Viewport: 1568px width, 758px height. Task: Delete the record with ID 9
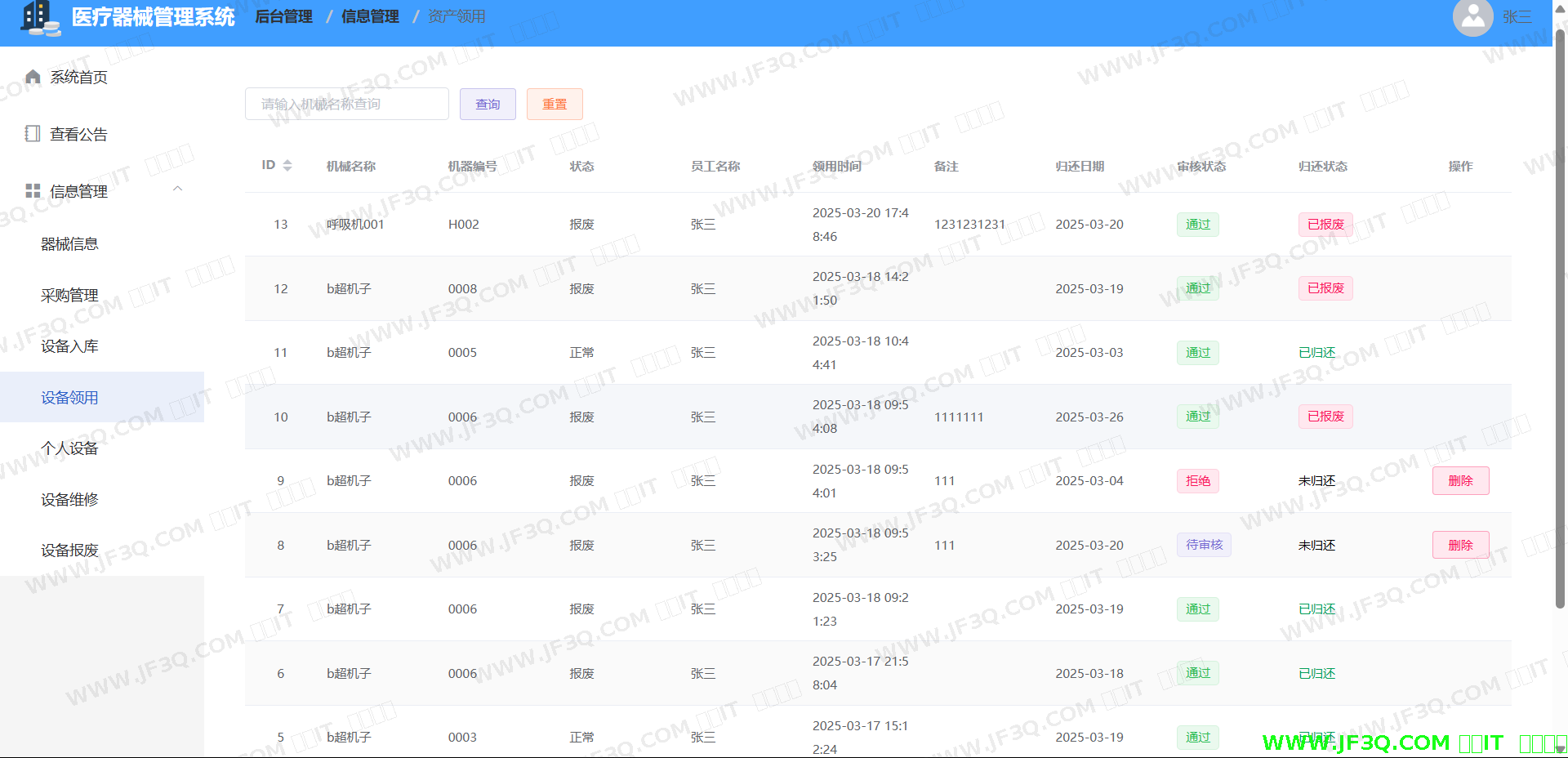1460,481
